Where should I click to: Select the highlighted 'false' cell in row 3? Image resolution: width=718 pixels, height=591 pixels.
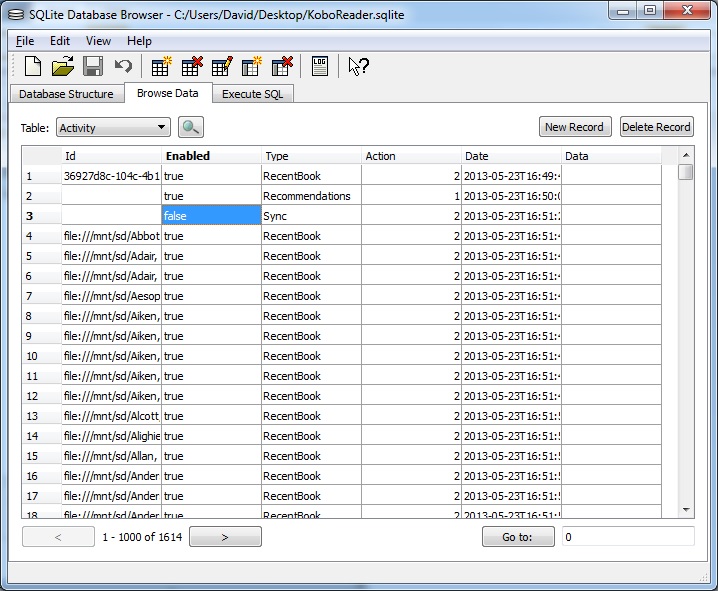[x=212, y=216]
